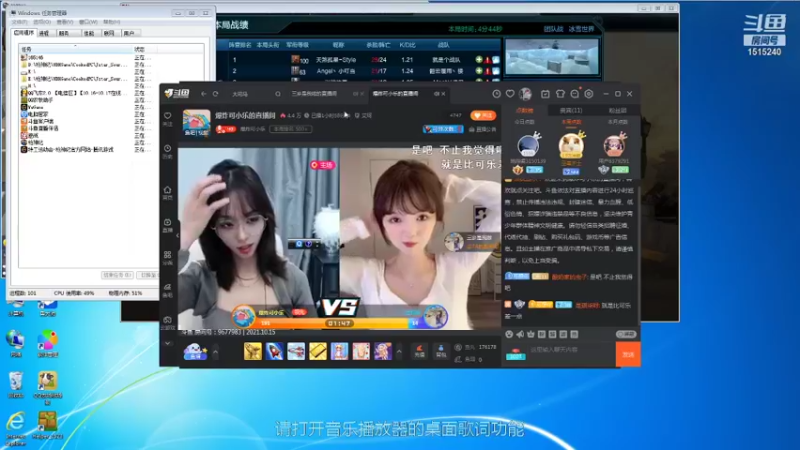Click the crown icon in the chat toolbar
800x450 pixels.
[x=531, y=334]
